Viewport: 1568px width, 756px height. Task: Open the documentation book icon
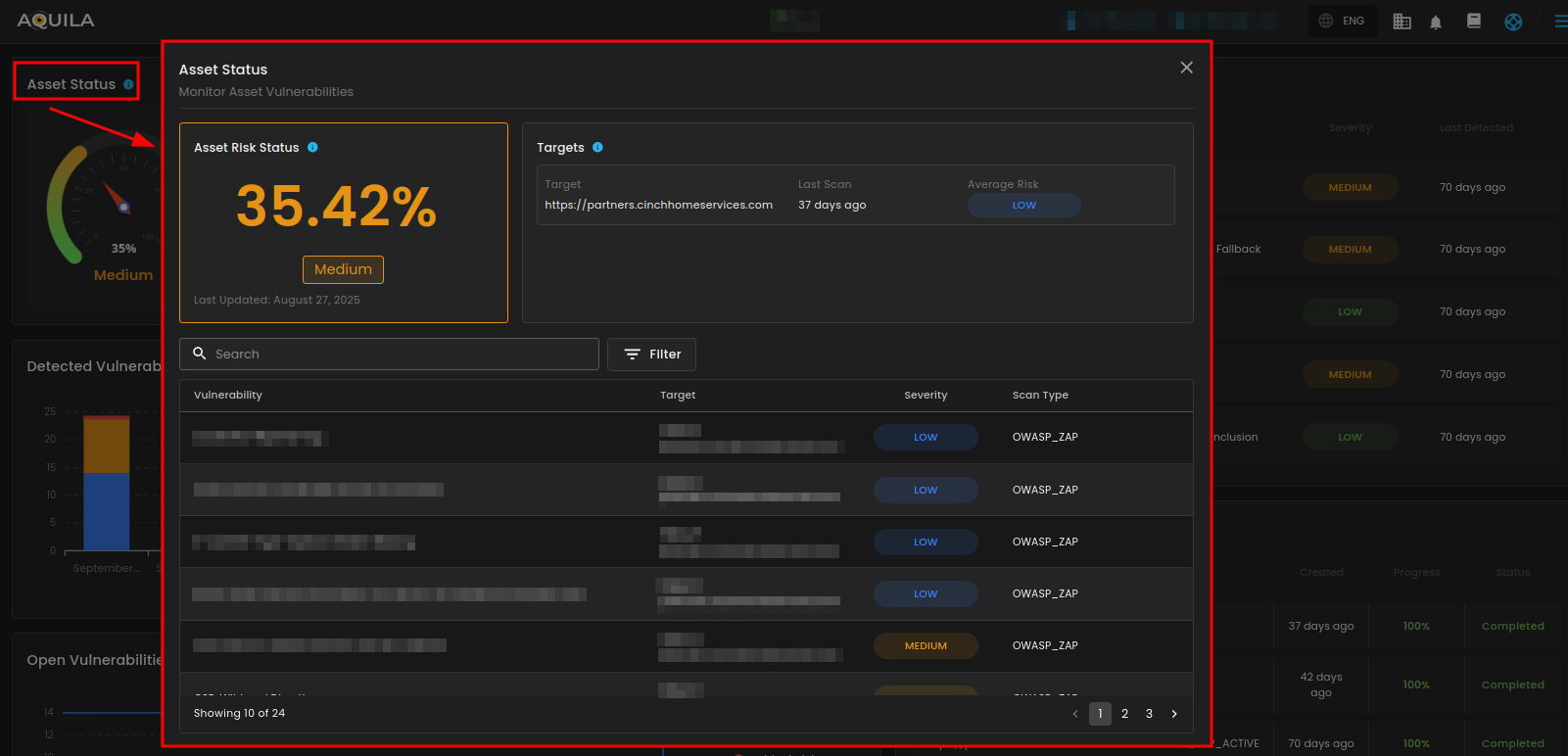pos(1473,22)
